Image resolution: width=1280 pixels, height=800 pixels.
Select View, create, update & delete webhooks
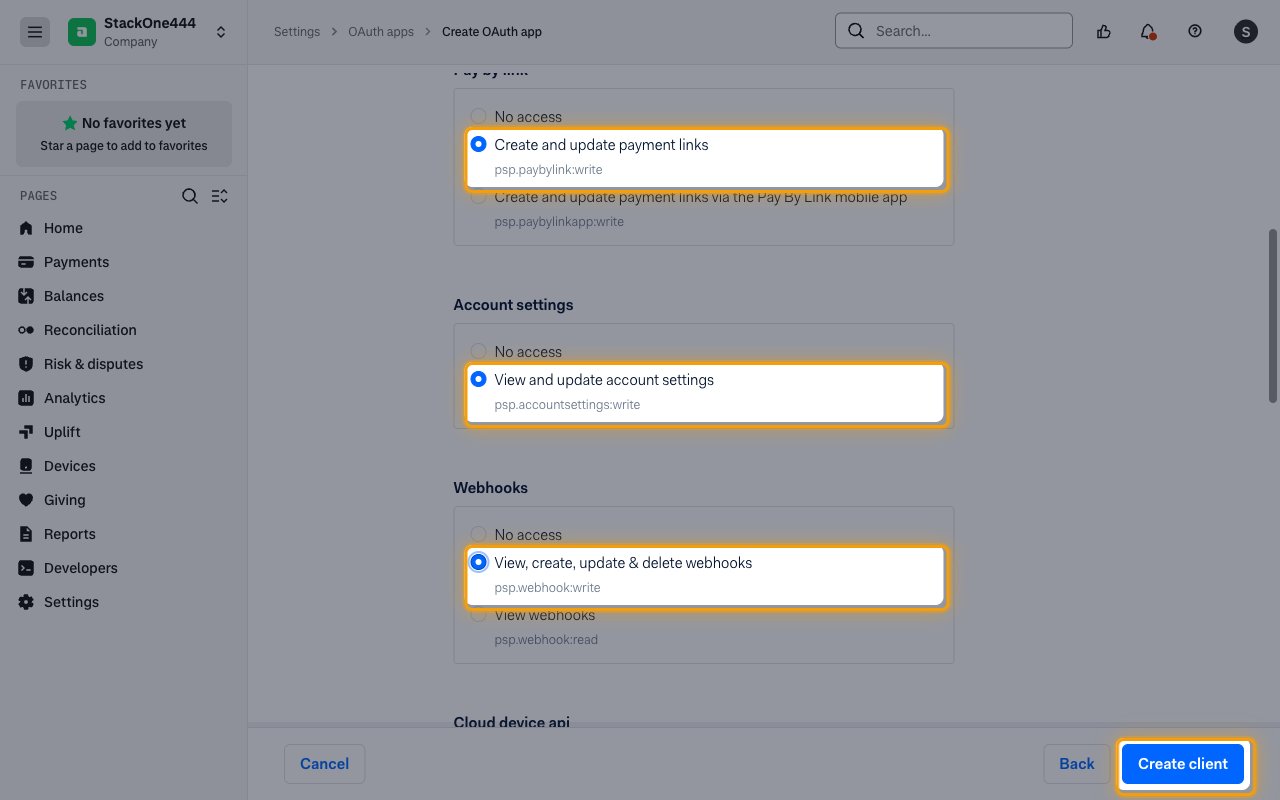coord(479,563)
